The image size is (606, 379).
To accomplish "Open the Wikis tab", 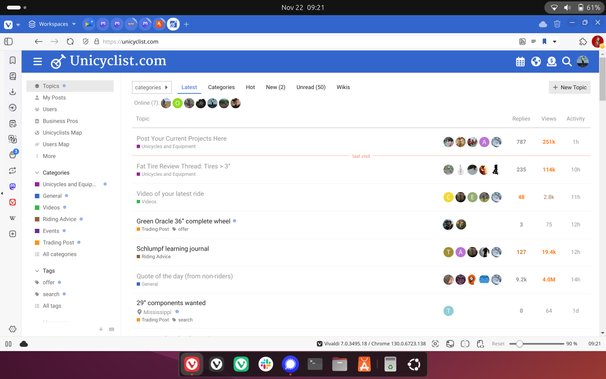I will [x=343, y=87].
